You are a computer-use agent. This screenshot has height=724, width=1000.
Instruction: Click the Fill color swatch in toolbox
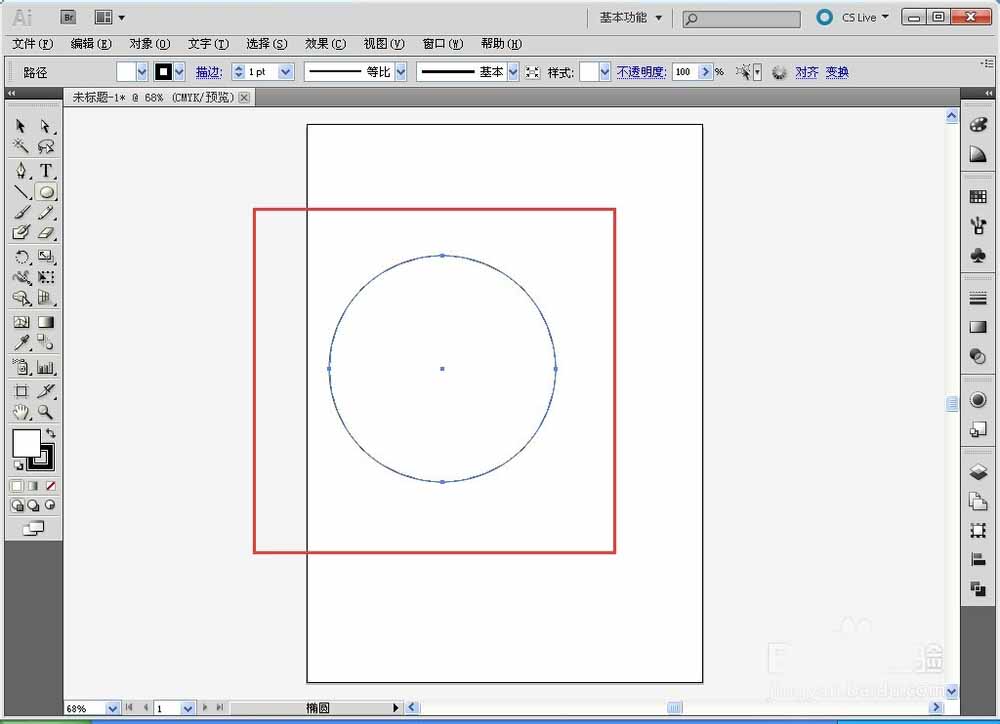(x=25, y=443)
